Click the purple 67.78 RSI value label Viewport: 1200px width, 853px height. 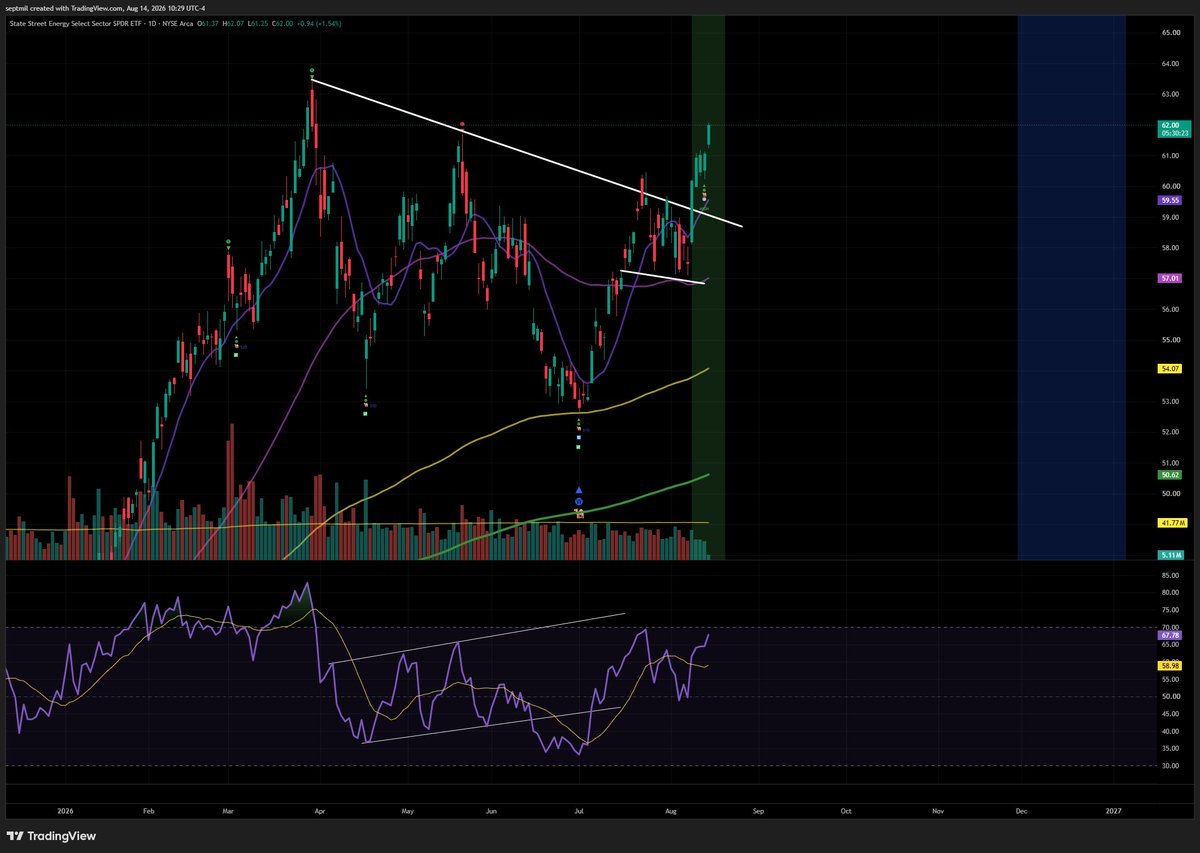coord(1170,635)
